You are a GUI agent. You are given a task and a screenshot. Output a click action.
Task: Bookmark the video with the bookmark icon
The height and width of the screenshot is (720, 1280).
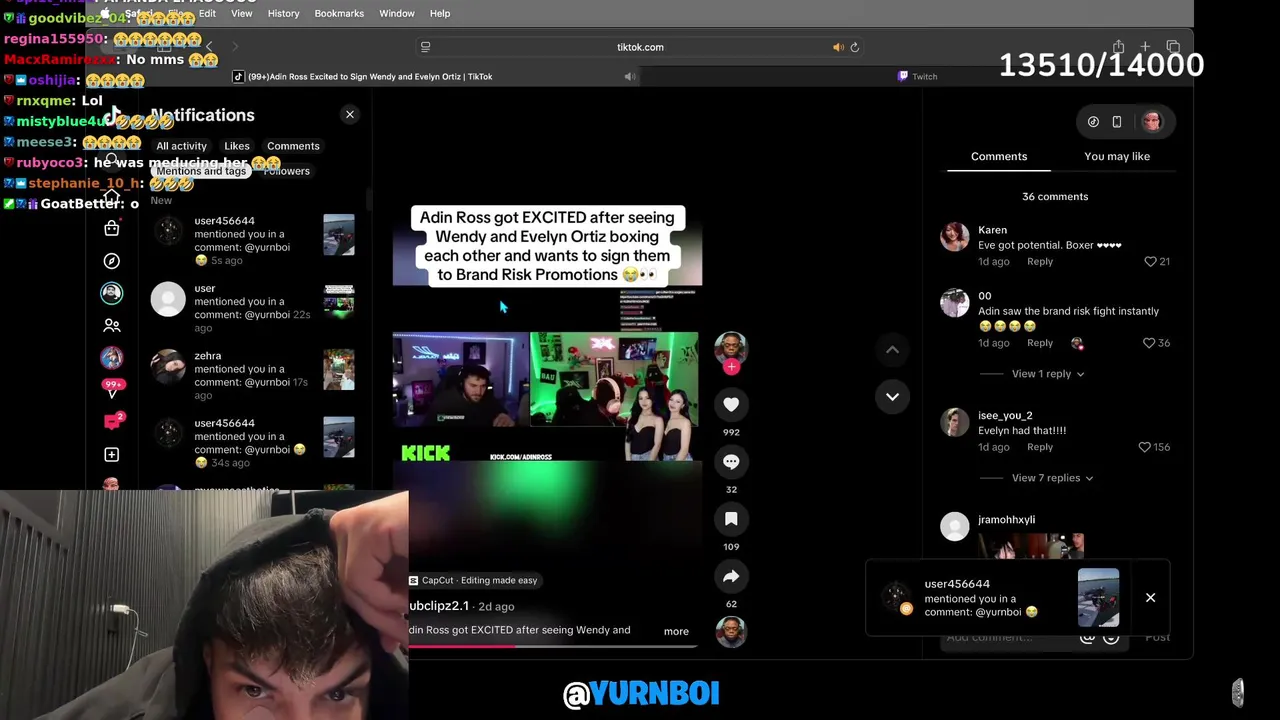731,518
